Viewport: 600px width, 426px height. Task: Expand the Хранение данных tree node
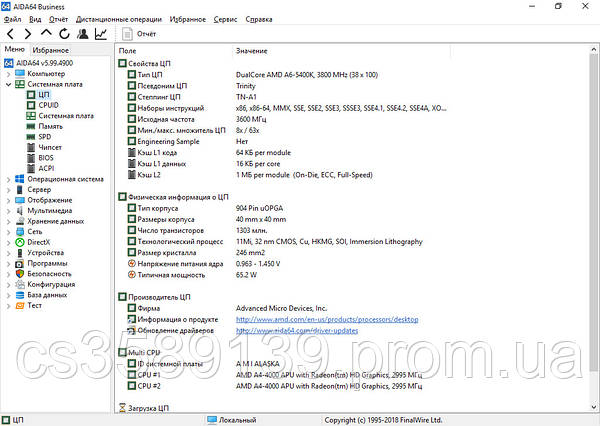click(x=8, y=221)
